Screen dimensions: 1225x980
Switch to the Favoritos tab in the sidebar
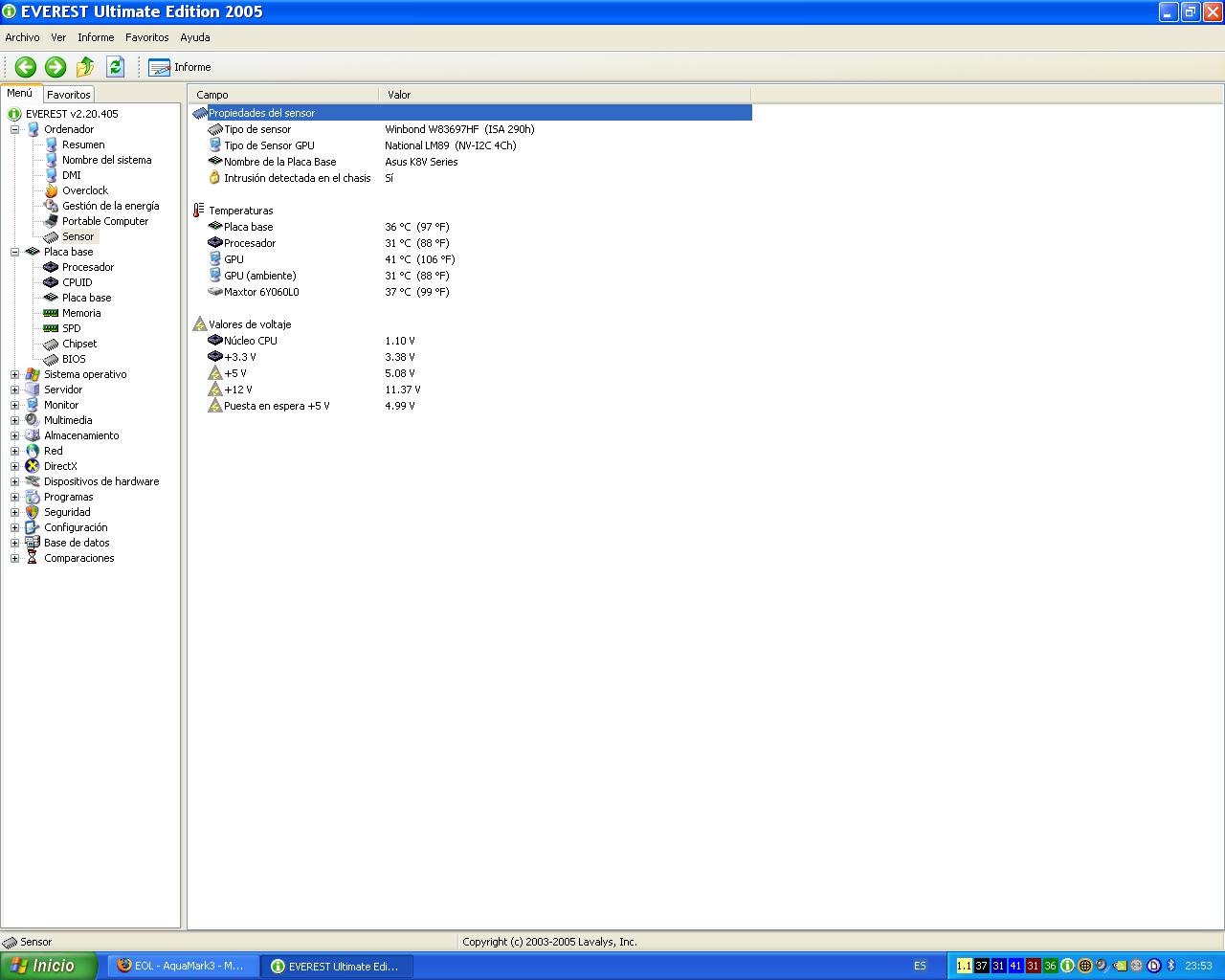[69, 95]
